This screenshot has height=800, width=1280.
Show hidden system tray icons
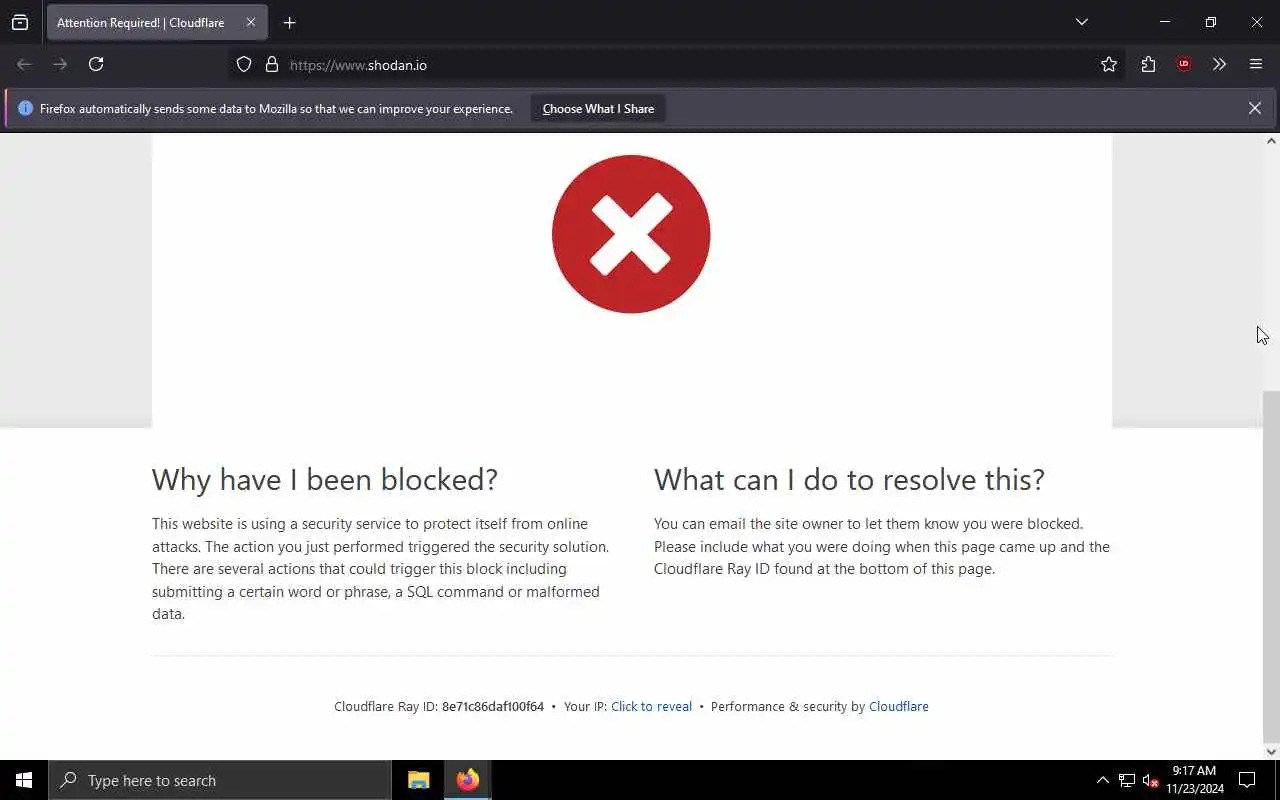pos(1102,780)
